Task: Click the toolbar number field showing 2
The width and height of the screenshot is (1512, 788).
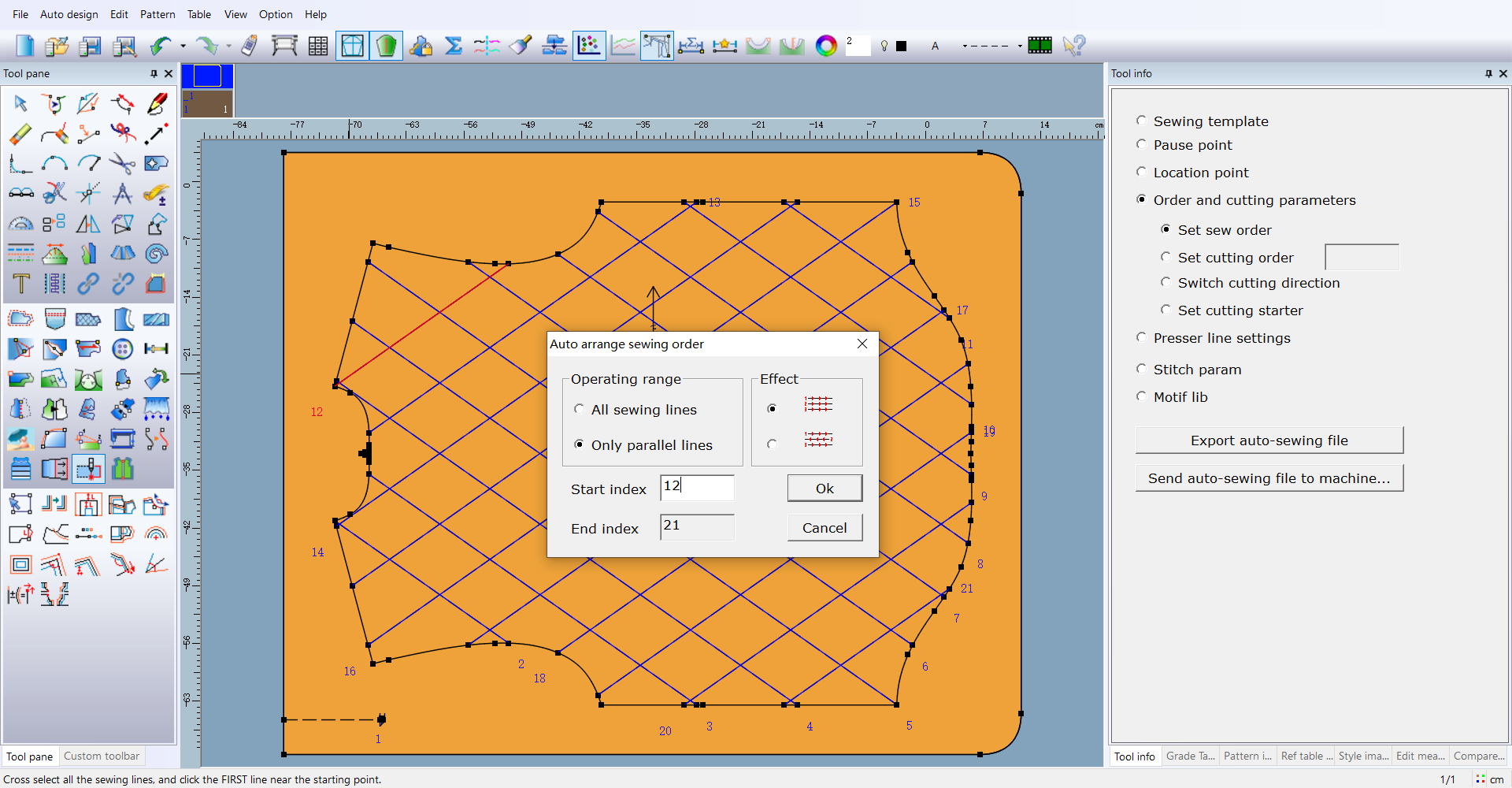Action: [858, 46]
